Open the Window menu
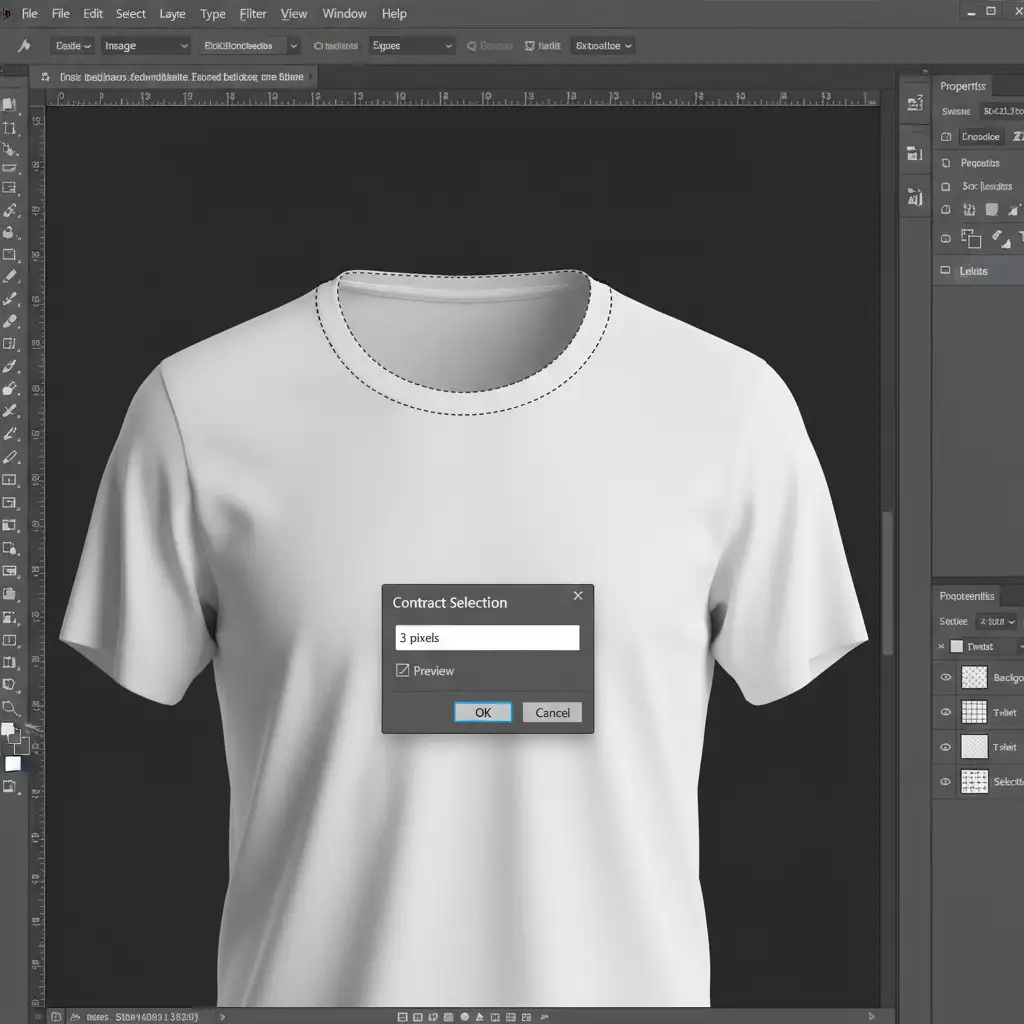This screenshot has height=1024, width=1024. point(344,14)
